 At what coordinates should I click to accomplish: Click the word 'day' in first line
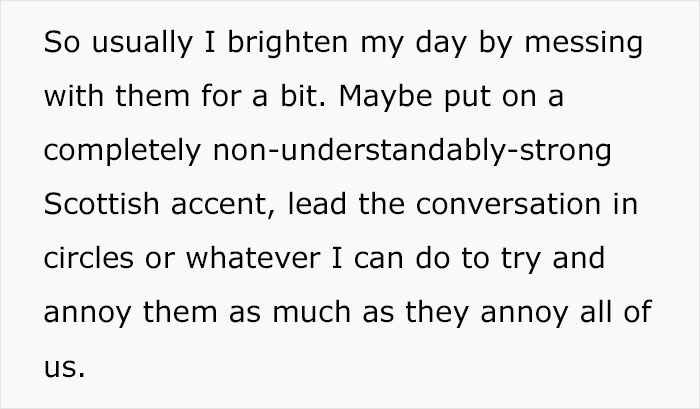[441, 44]
